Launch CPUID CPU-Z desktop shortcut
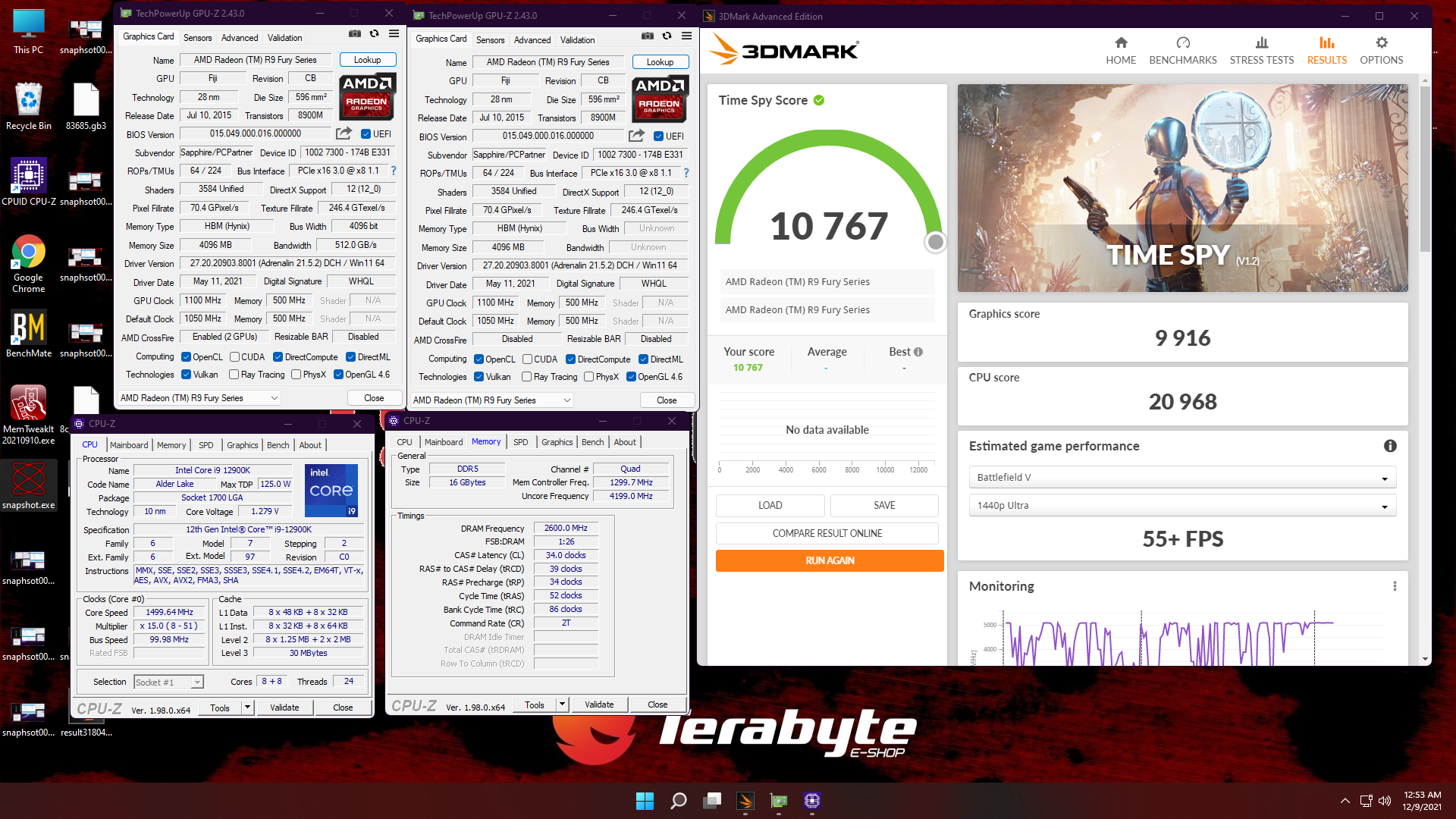 point(28,182)
